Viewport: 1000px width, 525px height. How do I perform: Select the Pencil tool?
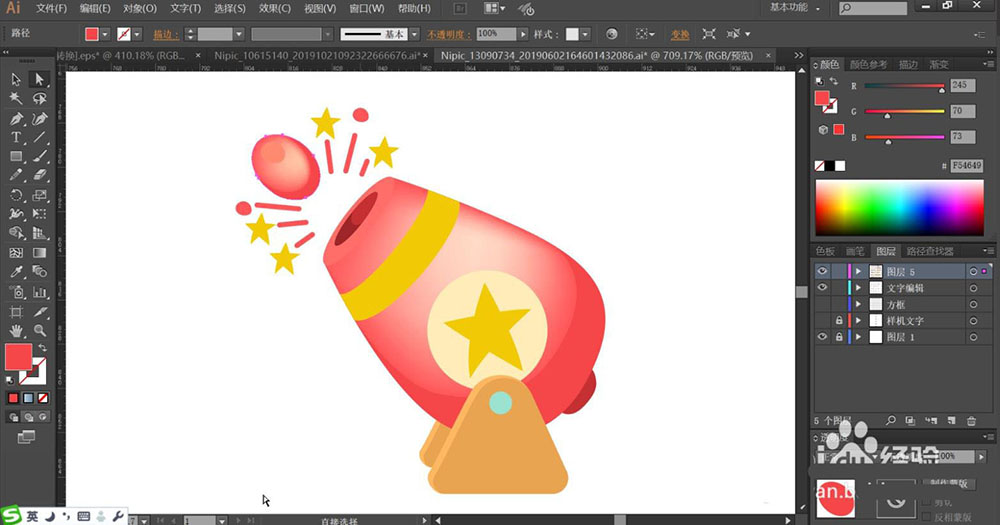[x=16, y=175]
